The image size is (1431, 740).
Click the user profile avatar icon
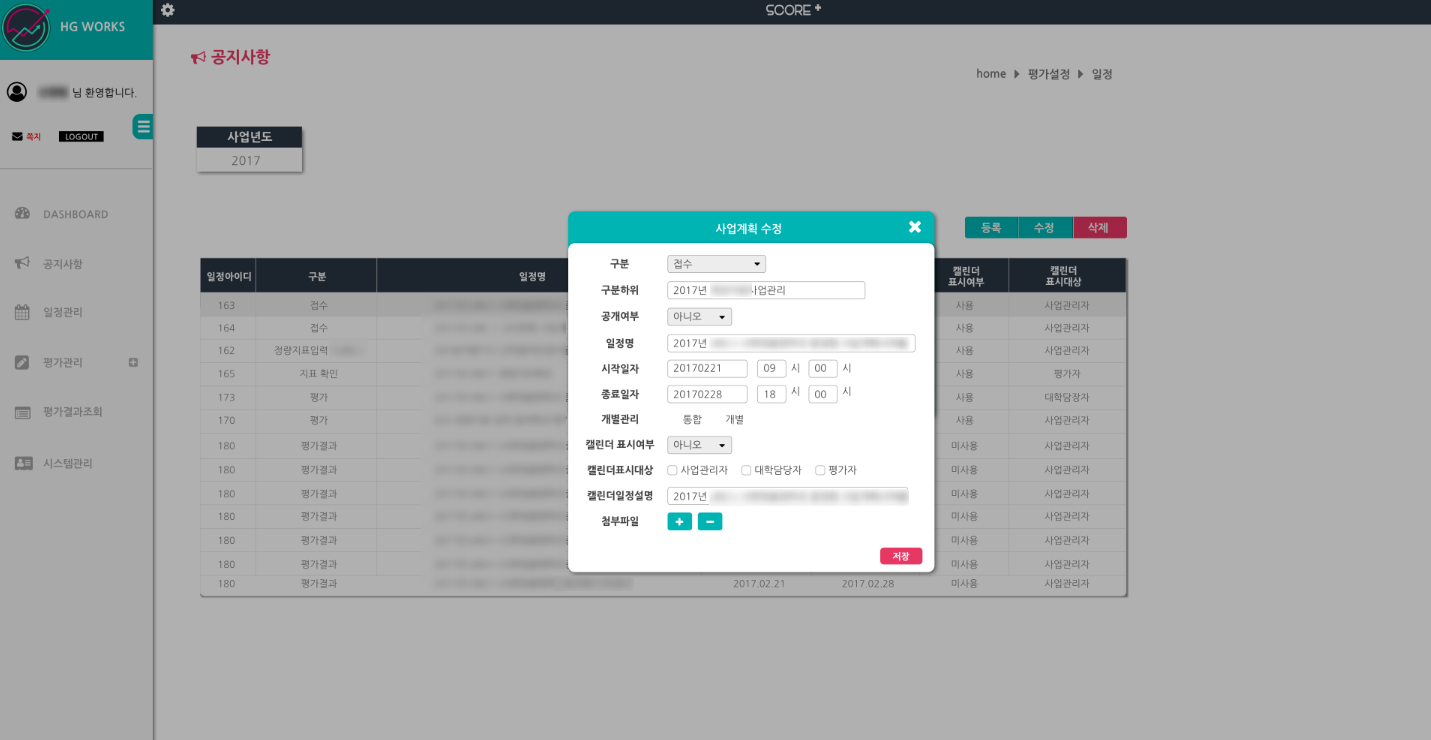point(17,92)
